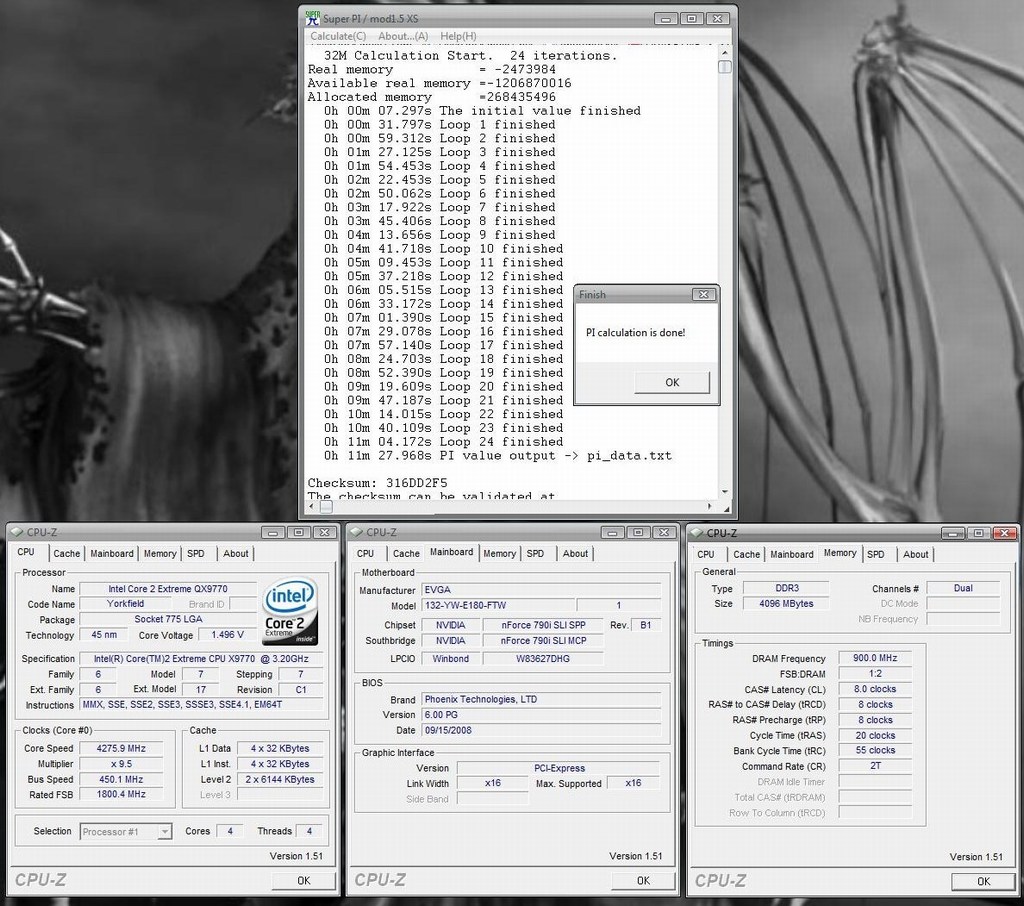Open About tab in right CPU-Z window
This screenshot has height=906, width=1024.
[x=916, y=554]
